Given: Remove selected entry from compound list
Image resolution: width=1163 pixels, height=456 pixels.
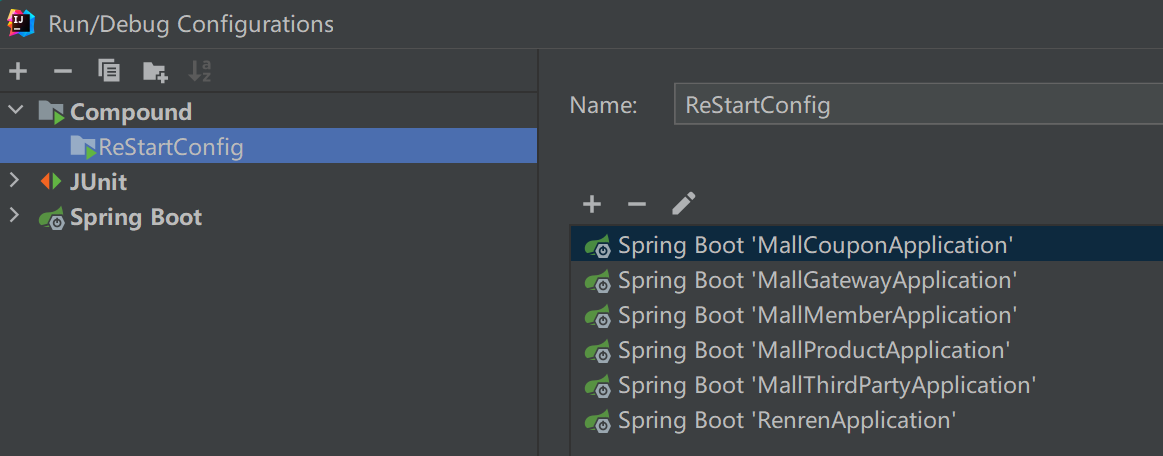Looking at the screenshot, I should coord(637,205).
